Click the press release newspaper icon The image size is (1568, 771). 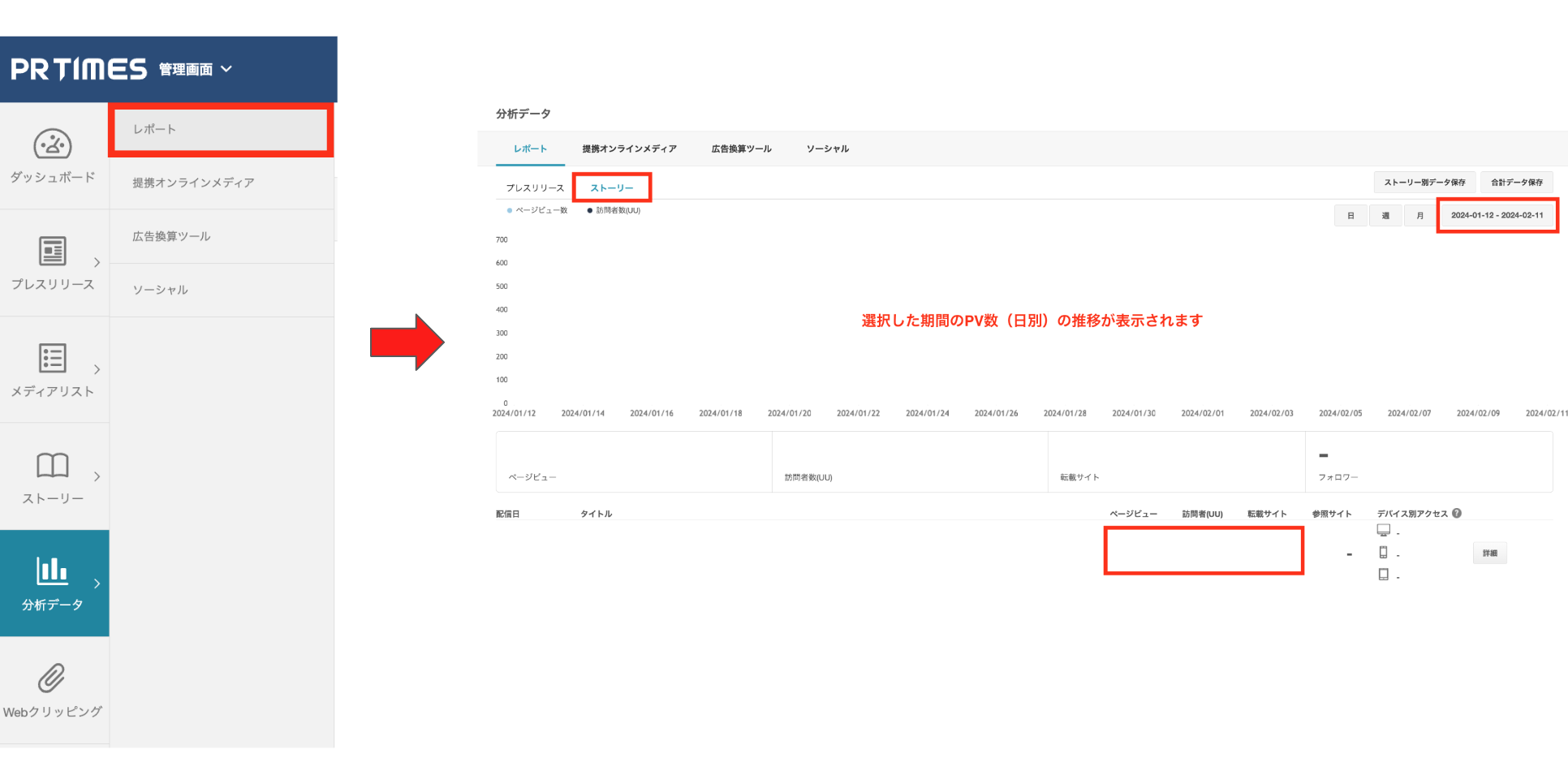pyautogui.click(x=53, y=251)
